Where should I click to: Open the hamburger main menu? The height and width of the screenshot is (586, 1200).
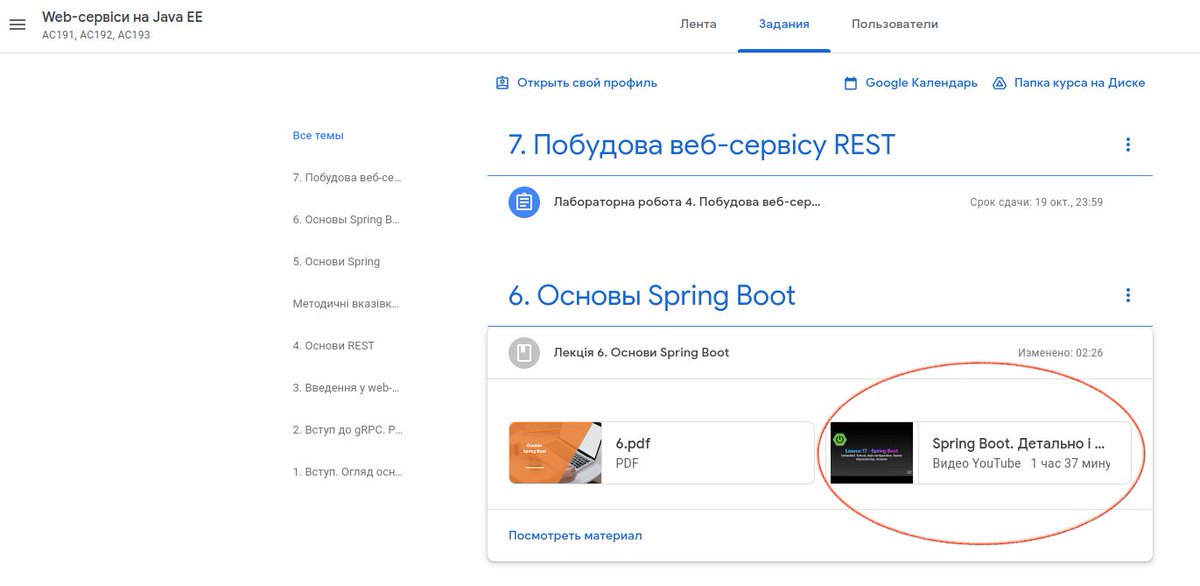click(17, 25)
